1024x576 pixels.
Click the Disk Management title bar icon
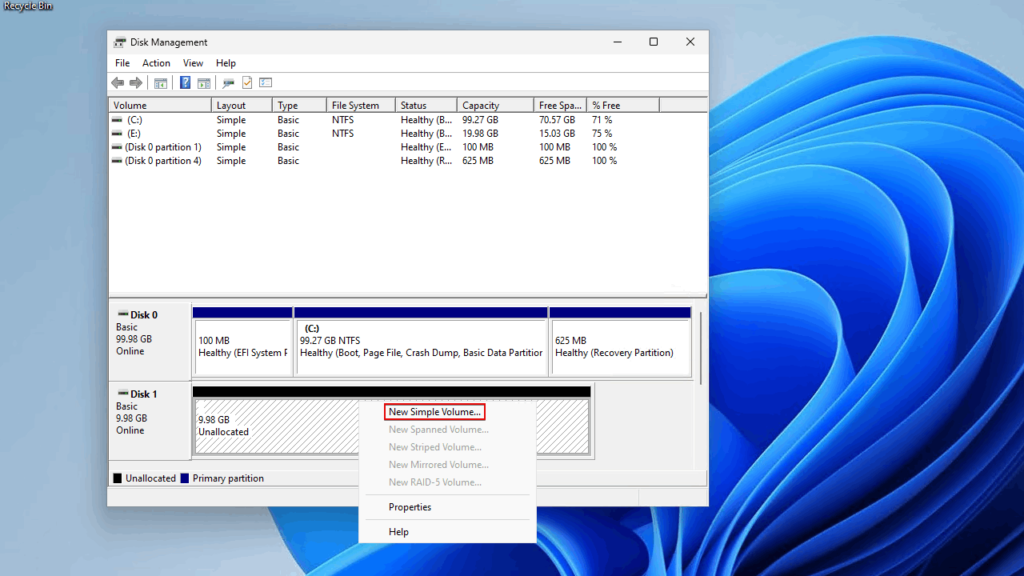pyautogui.click(x=120, y=42)
